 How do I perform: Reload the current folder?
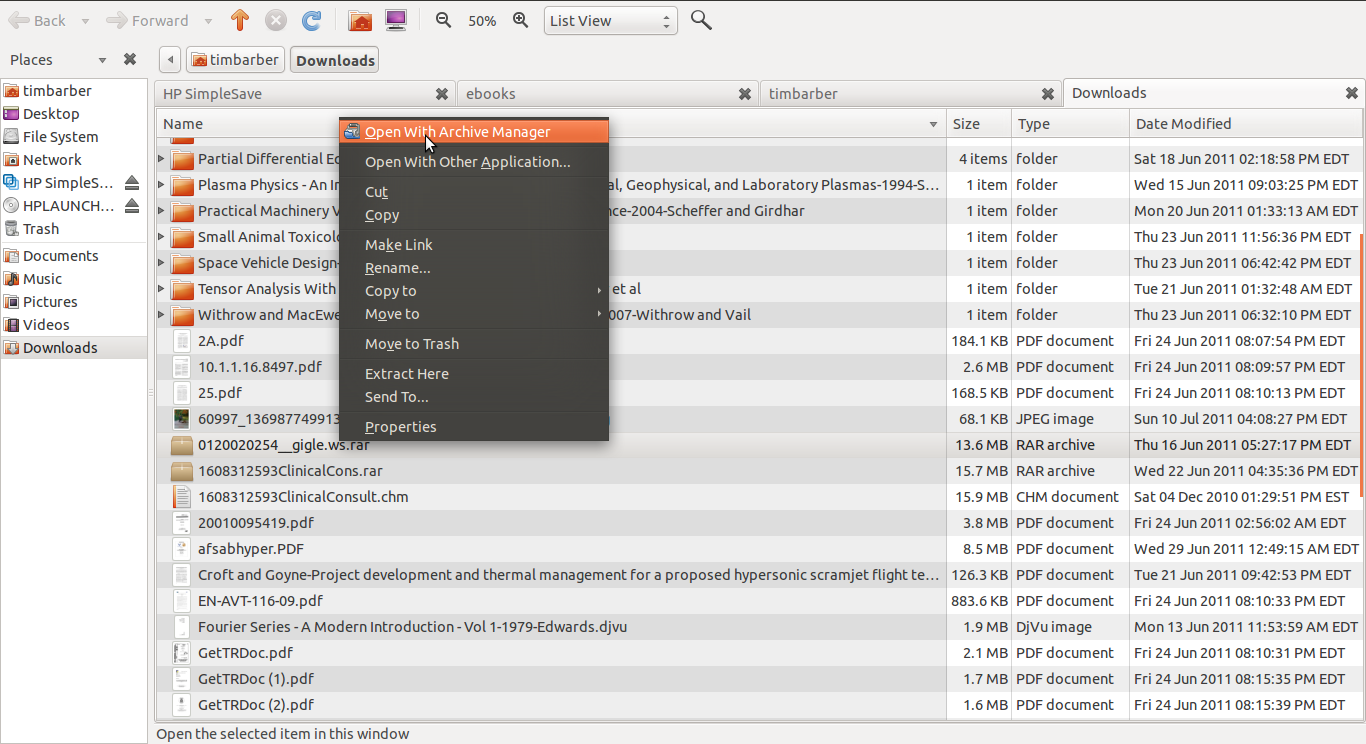tap(312, 20)
